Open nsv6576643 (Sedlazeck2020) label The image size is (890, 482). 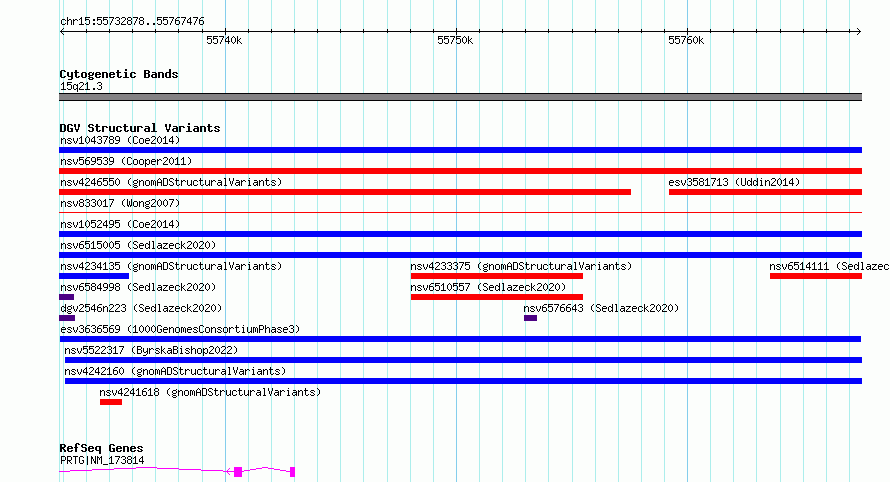(x=601, y=308)
